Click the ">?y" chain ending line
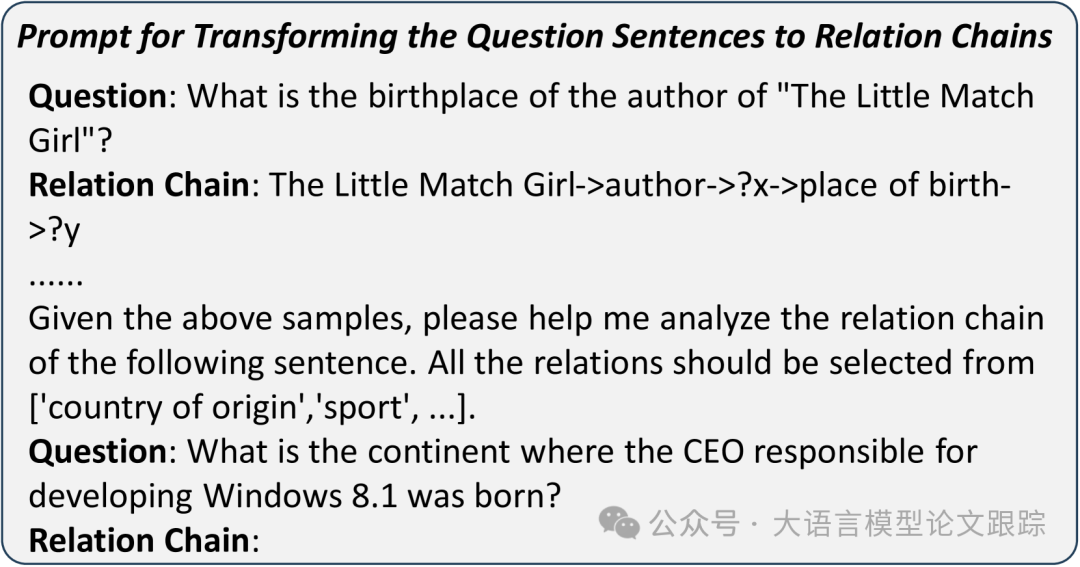The width and height of the screenshot is (1080, 567). (x=54, y=229)
